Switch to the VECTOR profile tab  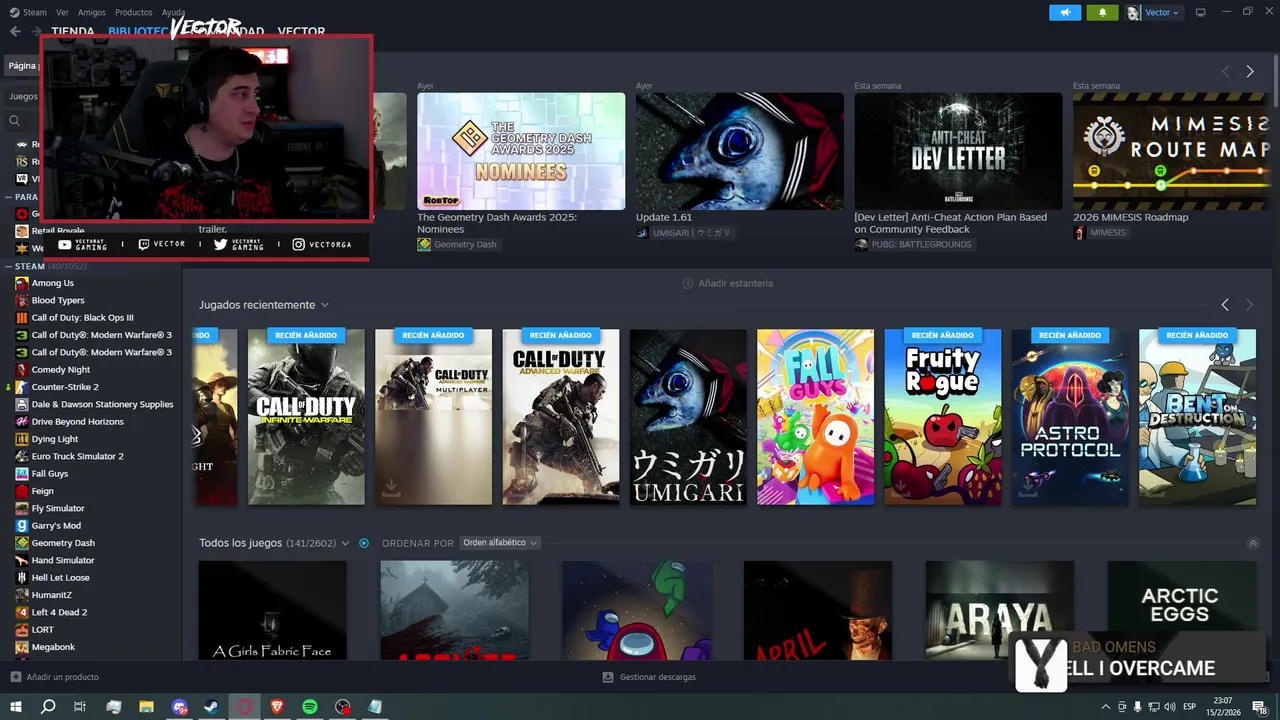[x=301, y=31]
